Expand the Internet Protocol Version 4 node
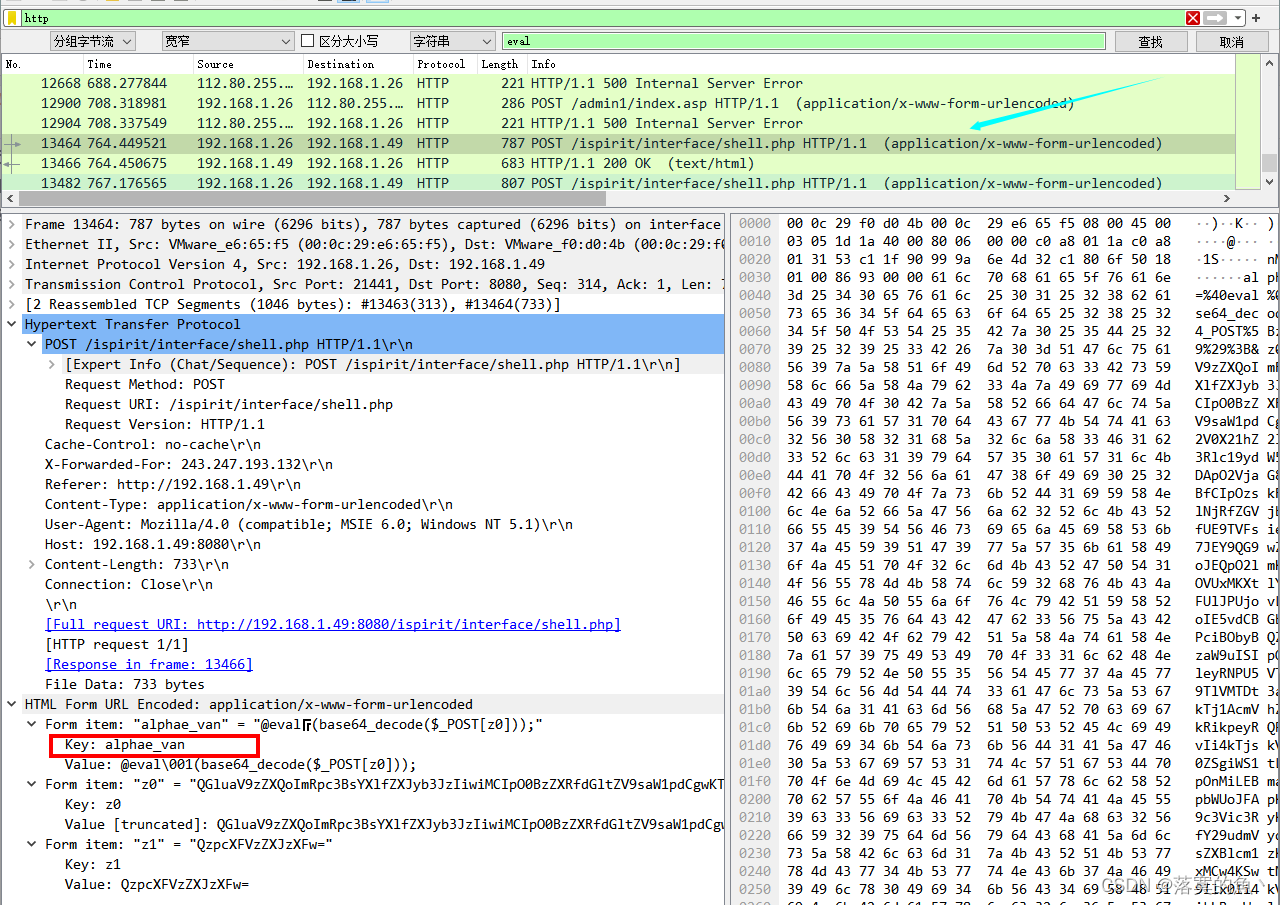Viewport: 1280px width, 905px height. click(13, 264)
